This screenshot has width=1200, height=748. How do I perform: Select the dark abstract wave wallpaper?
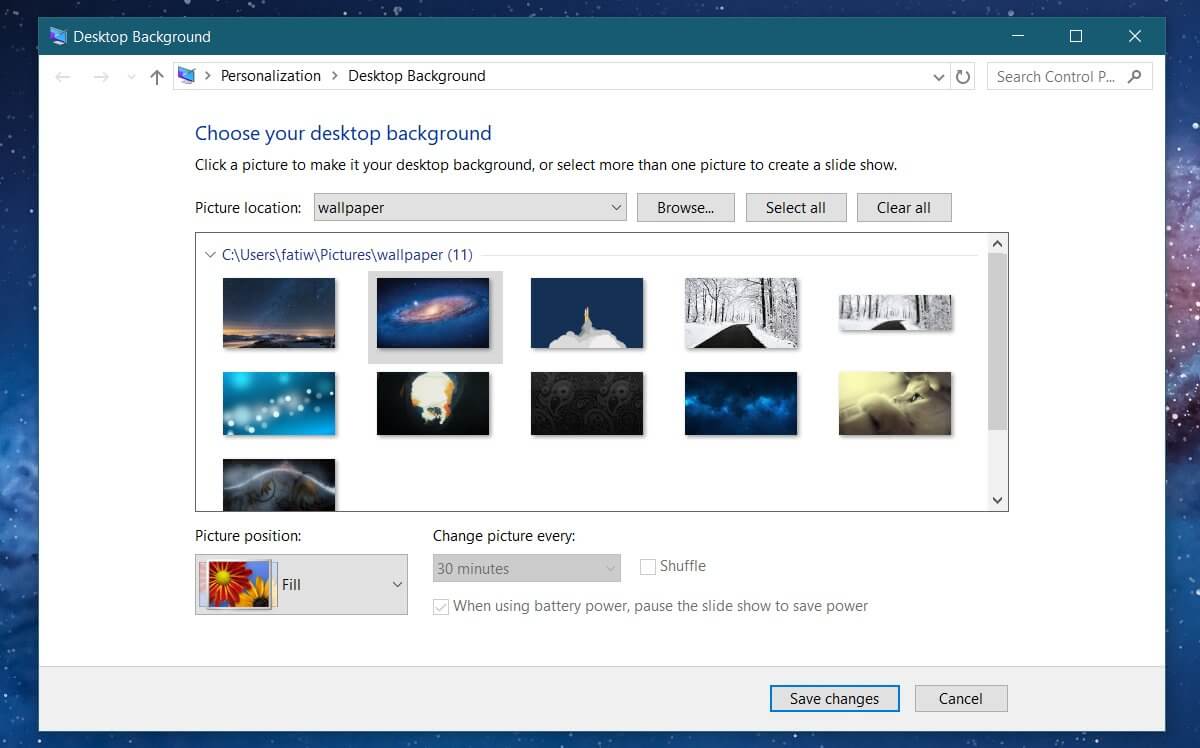[279, 485]
